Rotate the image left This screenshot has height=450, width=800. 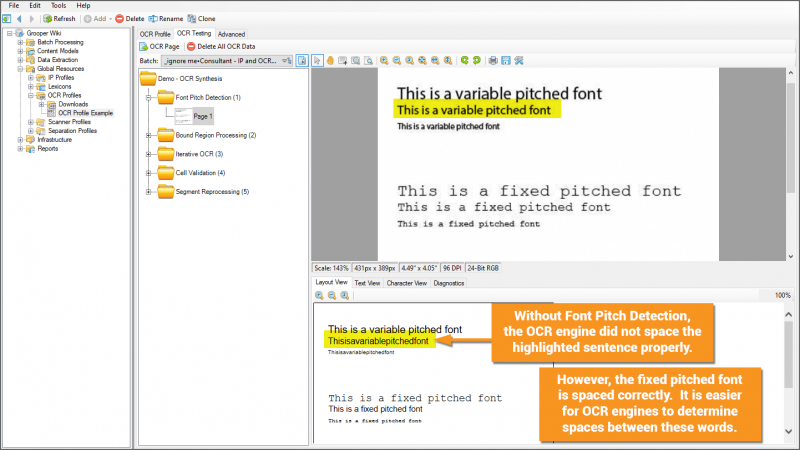[464, 61]
